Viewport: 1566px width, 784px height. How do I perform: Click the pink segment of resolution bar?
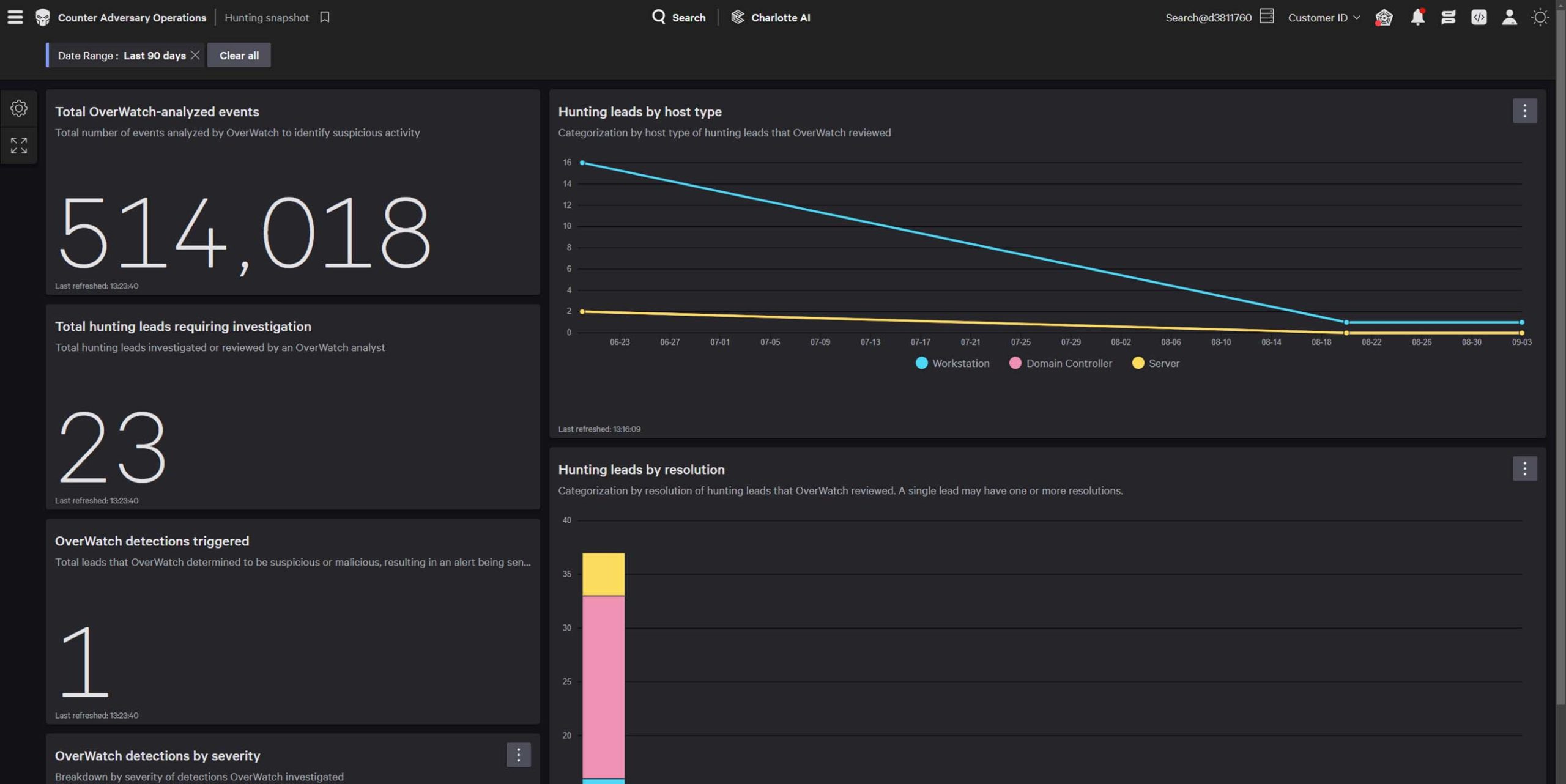[603, 687]
